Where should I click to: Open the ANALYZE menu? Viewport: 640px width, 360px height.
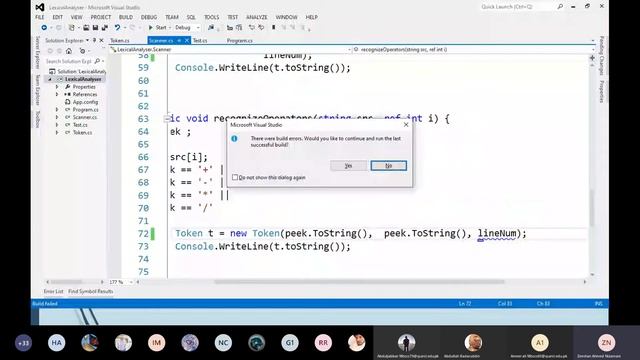257,17
